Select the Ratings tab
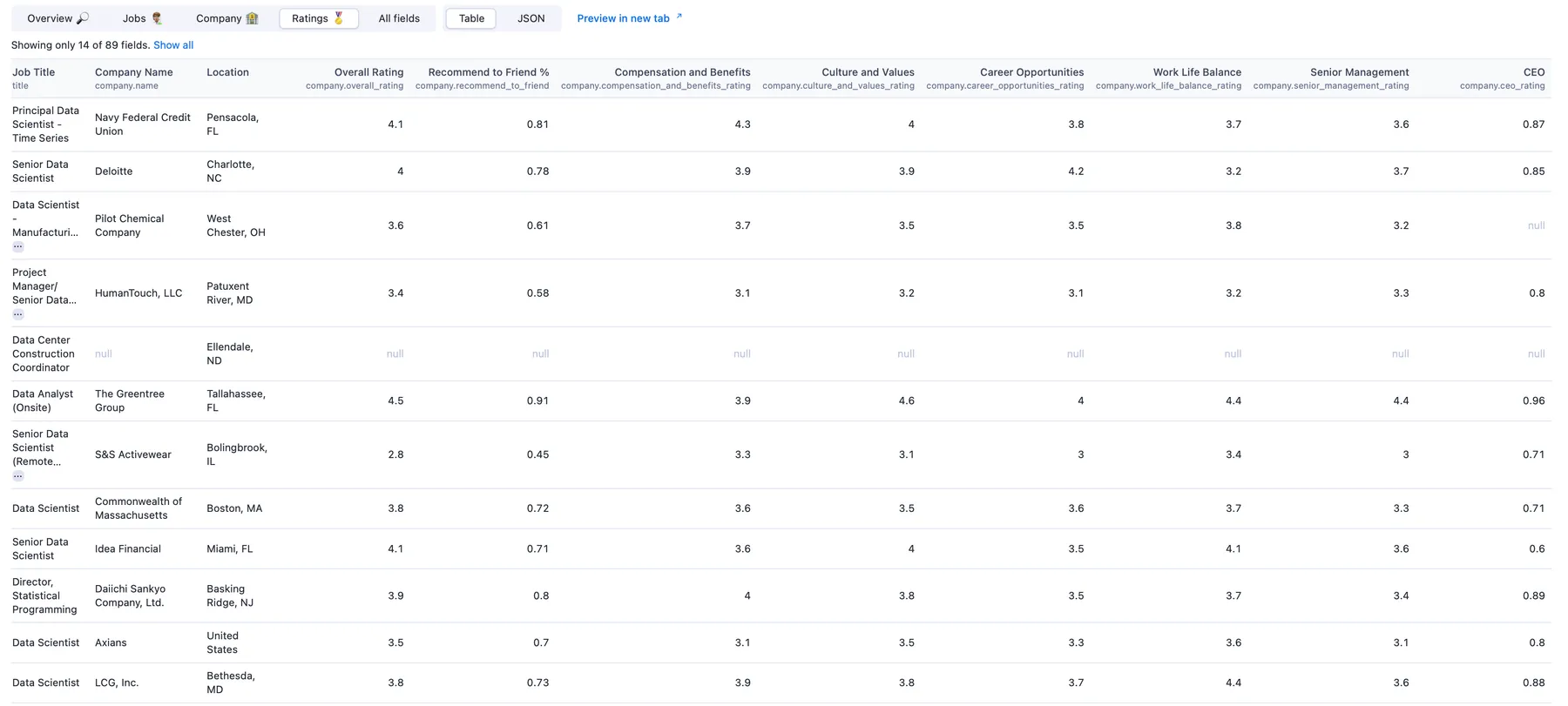The image size is (1568, 706). 319,18
